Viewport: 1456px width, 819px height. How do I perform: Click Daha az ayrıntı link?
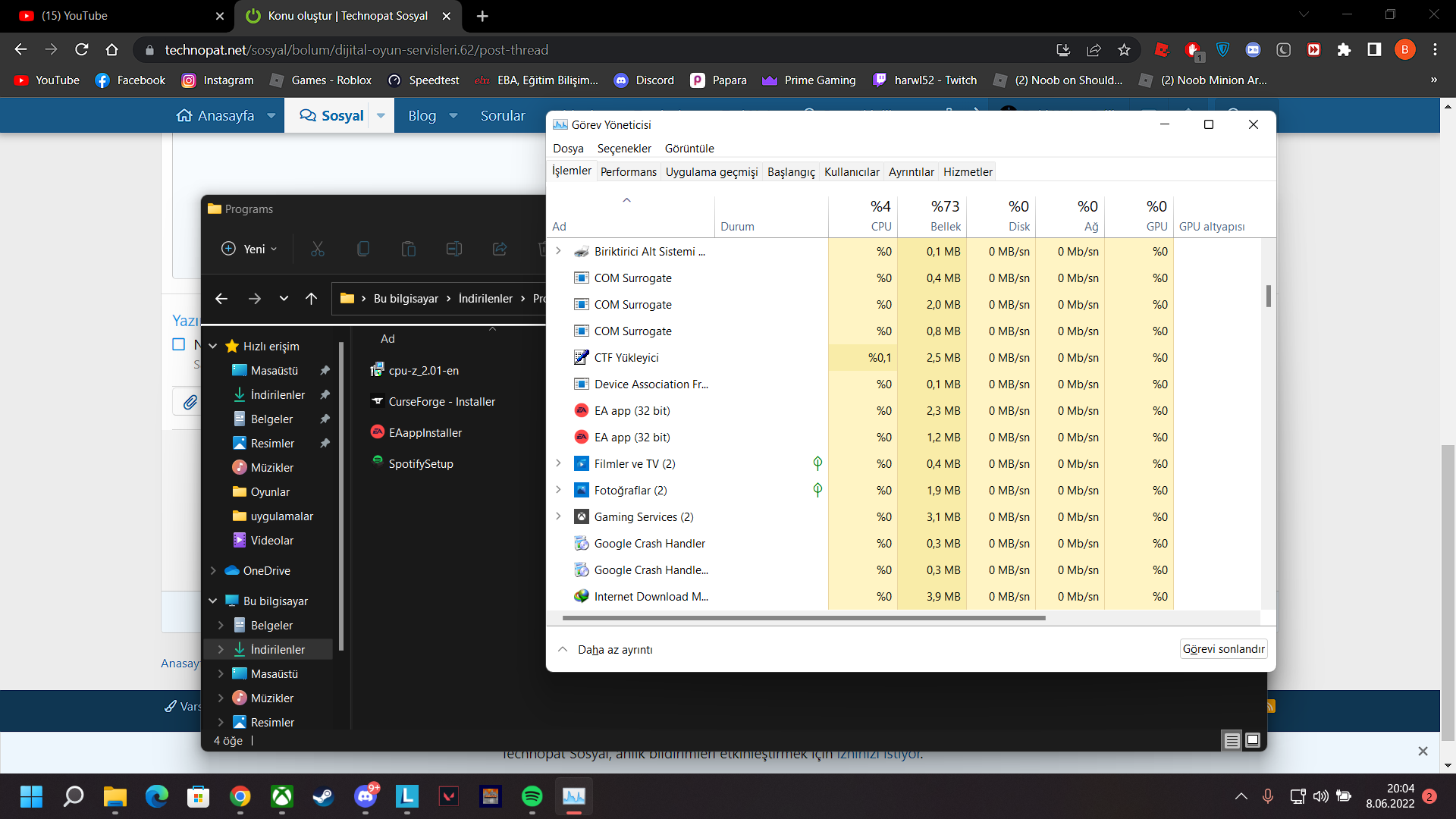614,650
